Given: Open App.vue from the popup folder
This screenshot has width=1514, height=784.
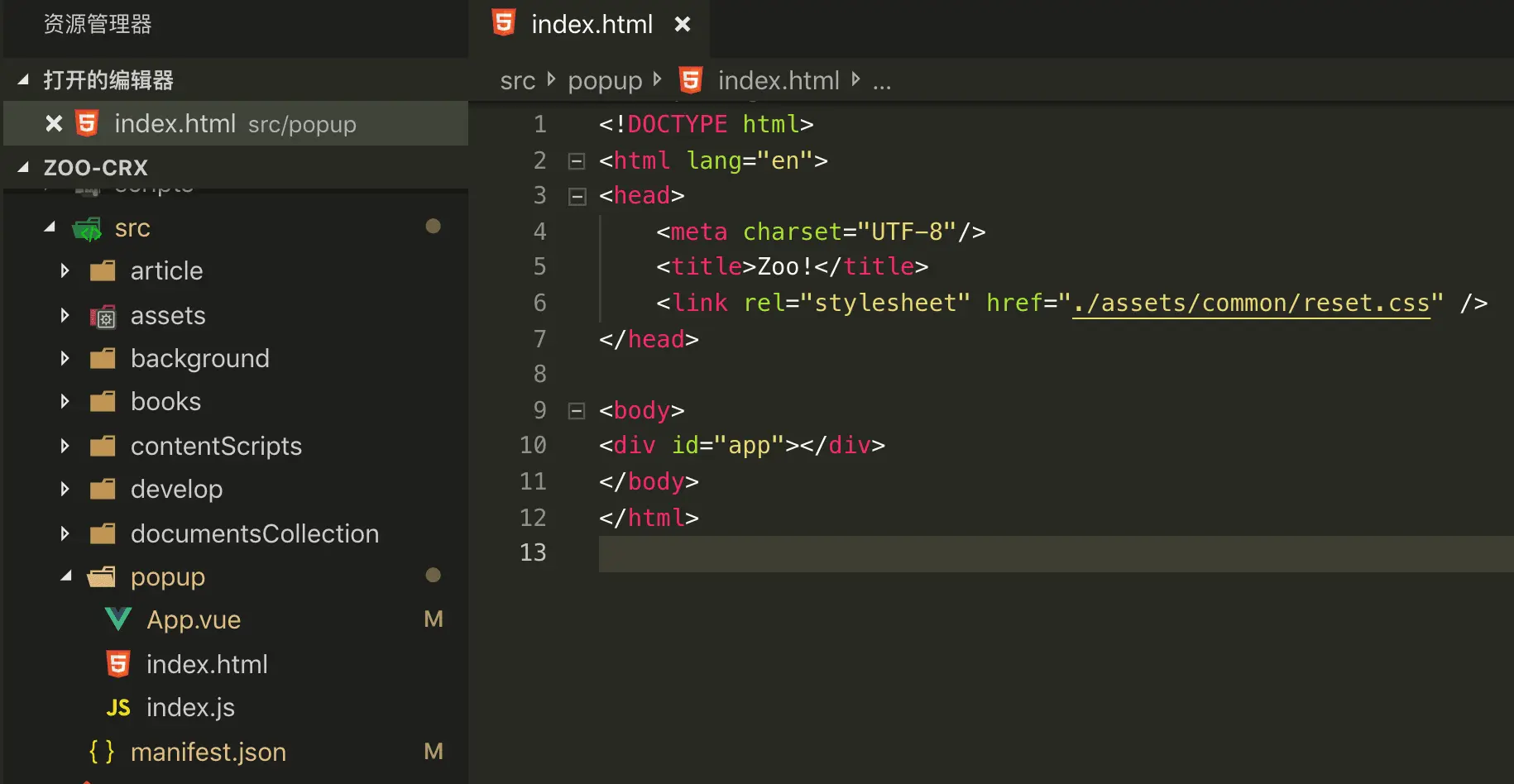Looking at the screenshot, I should pos(194,620).
